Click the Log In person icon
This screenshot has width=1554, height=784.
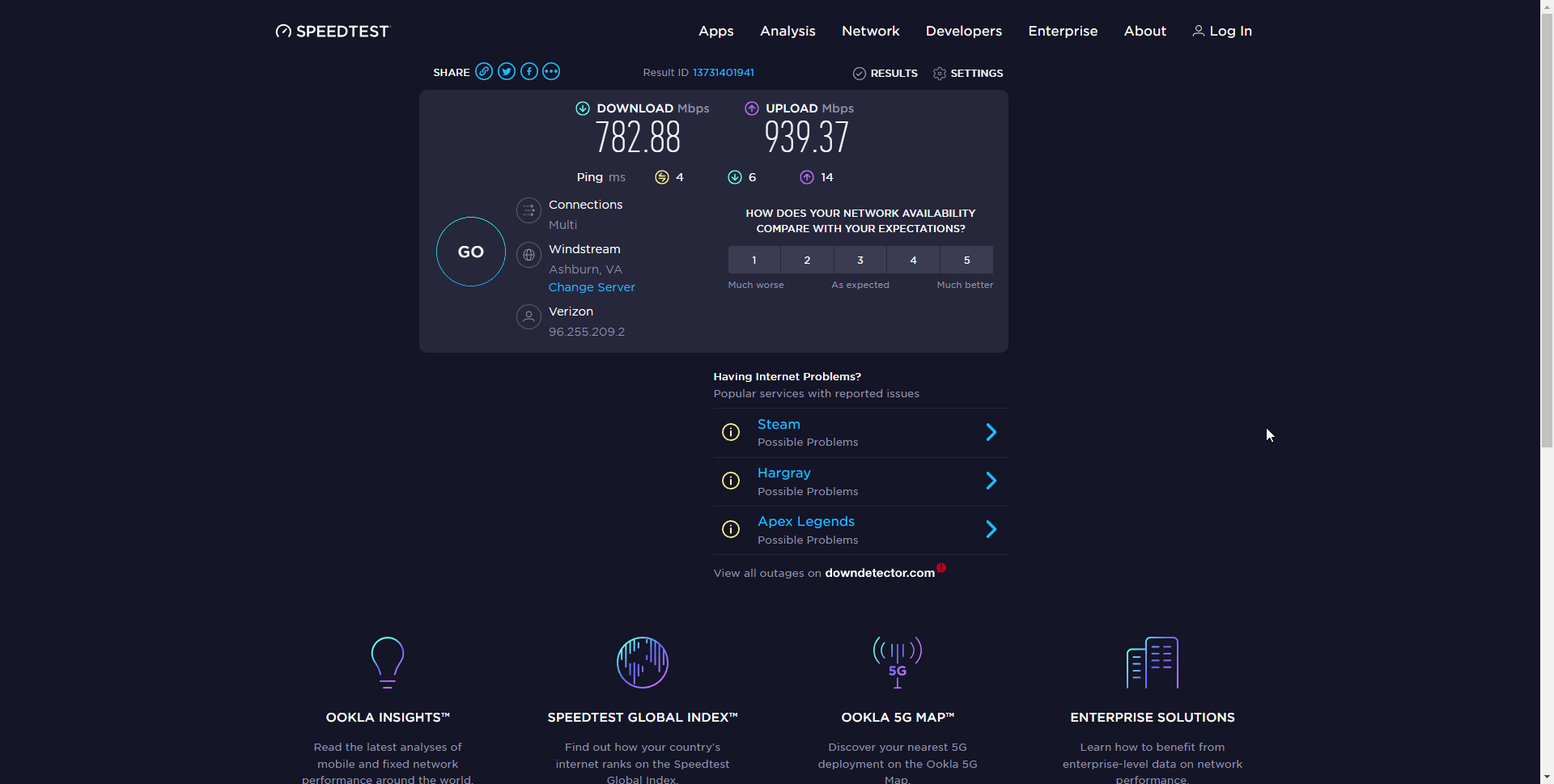(x=1199, y=31)
